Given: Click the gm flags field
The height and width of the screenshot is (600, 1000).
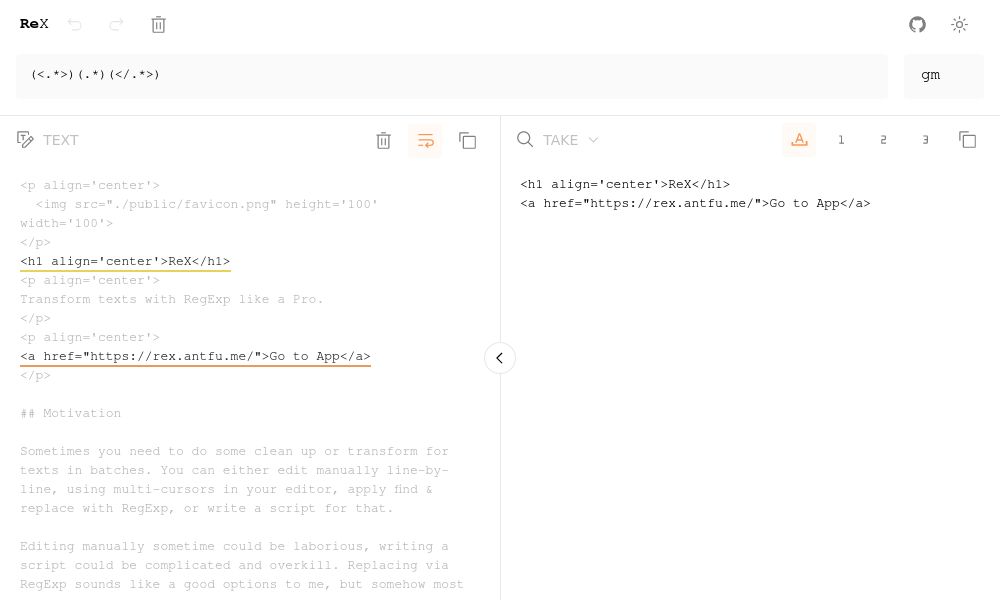Looking at the screenshot, I should (x=943, y=76).
